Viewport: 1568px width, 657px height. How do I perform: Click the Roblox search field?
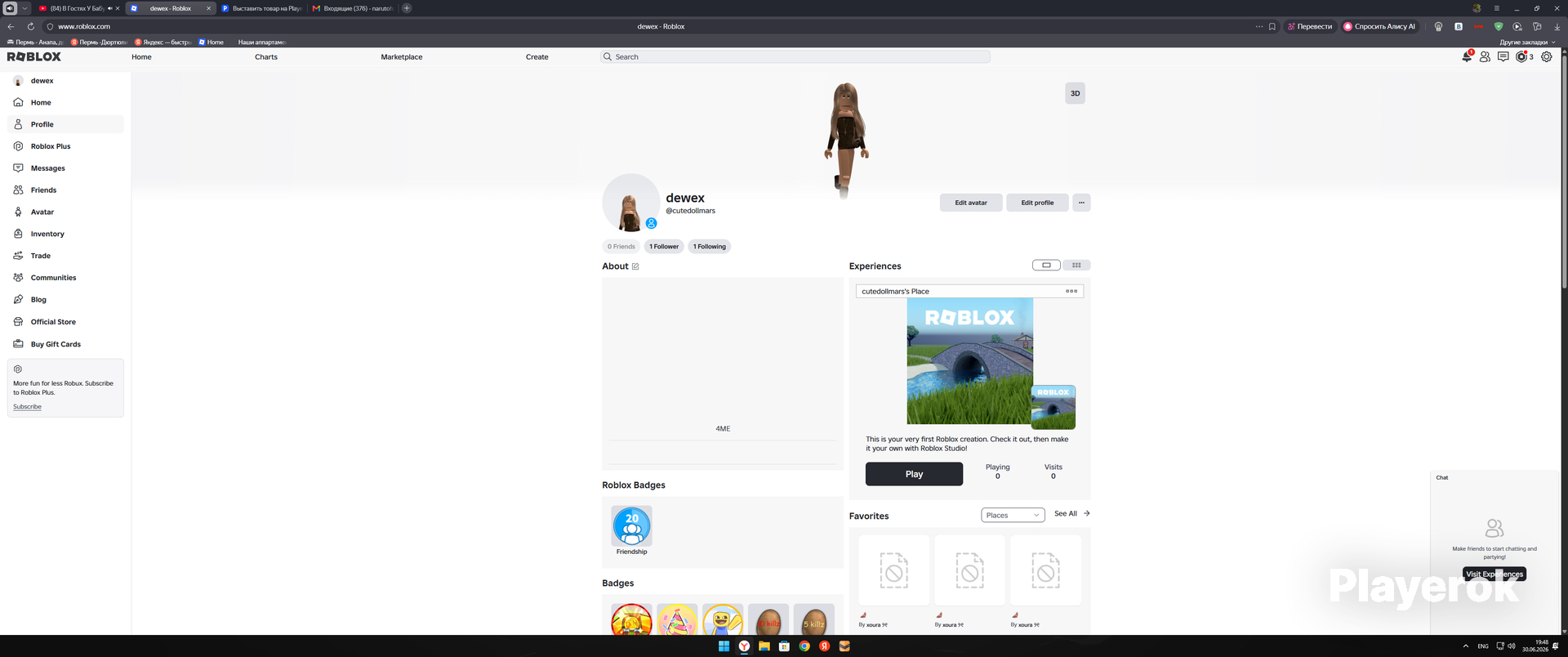(x=795, y=56)
